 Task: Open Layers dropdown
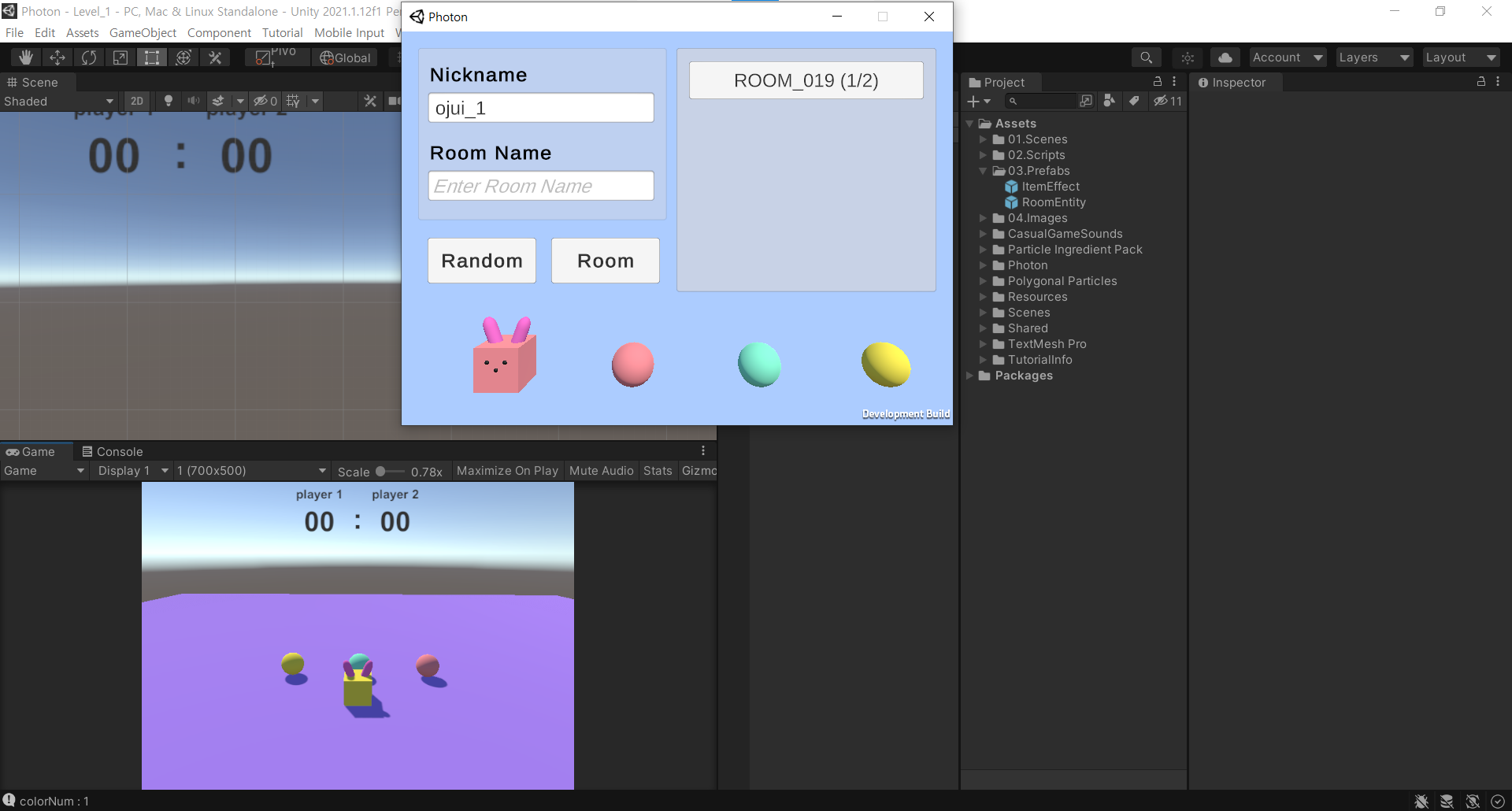coord(1374,57)
